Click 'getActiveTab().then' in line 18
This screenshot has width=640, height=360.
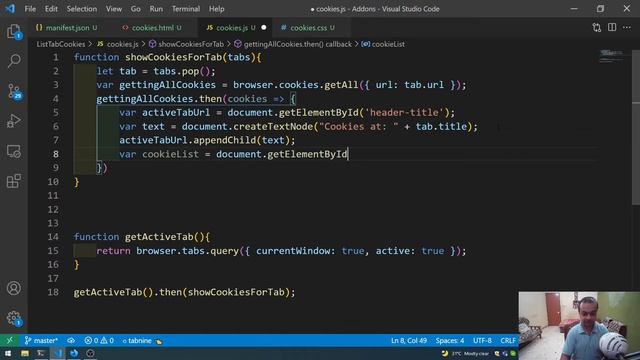[x=127, y=292]
